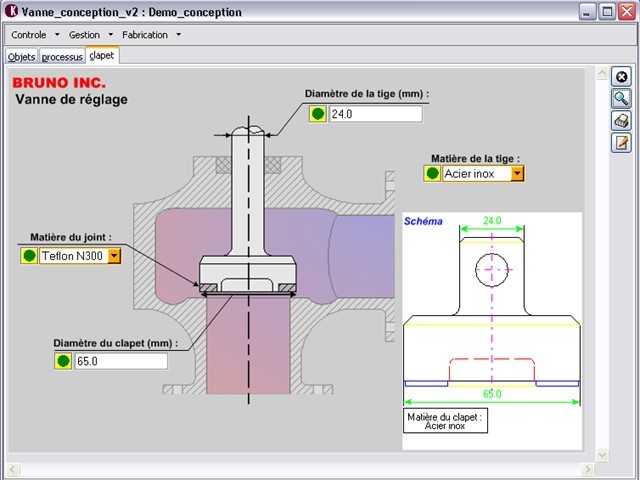Click the Matière du clapet Acier inox box
640x480 pixels.
click(x=445, y=421)
